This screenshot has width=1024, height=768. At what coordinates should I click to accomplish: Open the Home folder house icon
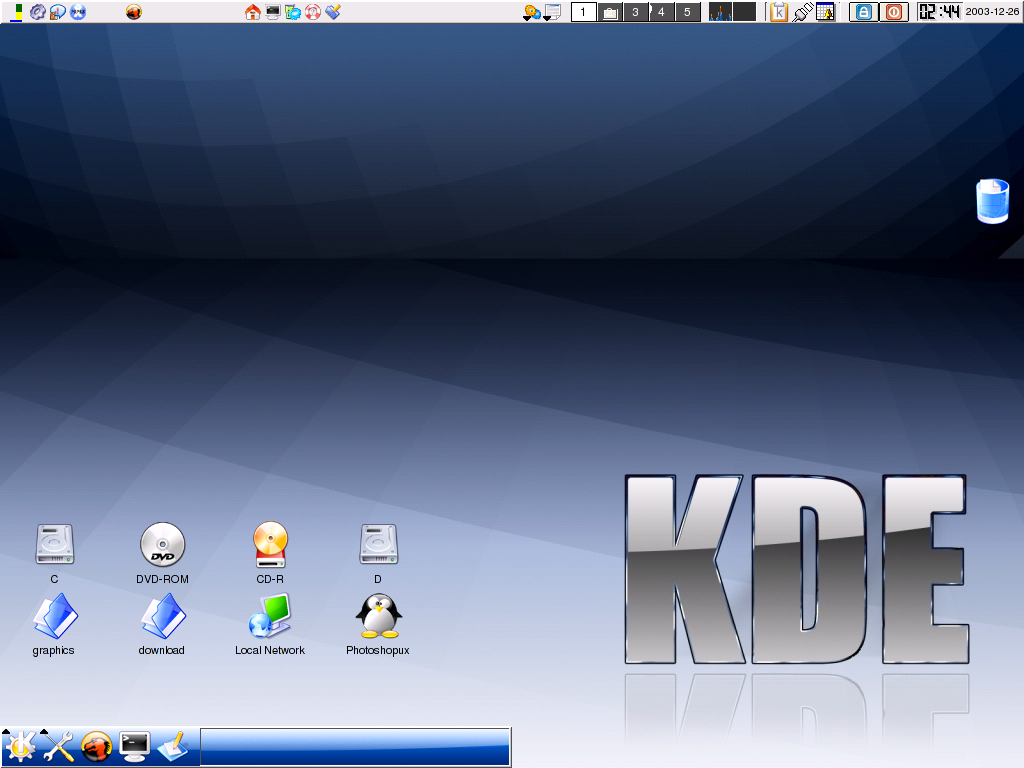click(x=253, y=12)
